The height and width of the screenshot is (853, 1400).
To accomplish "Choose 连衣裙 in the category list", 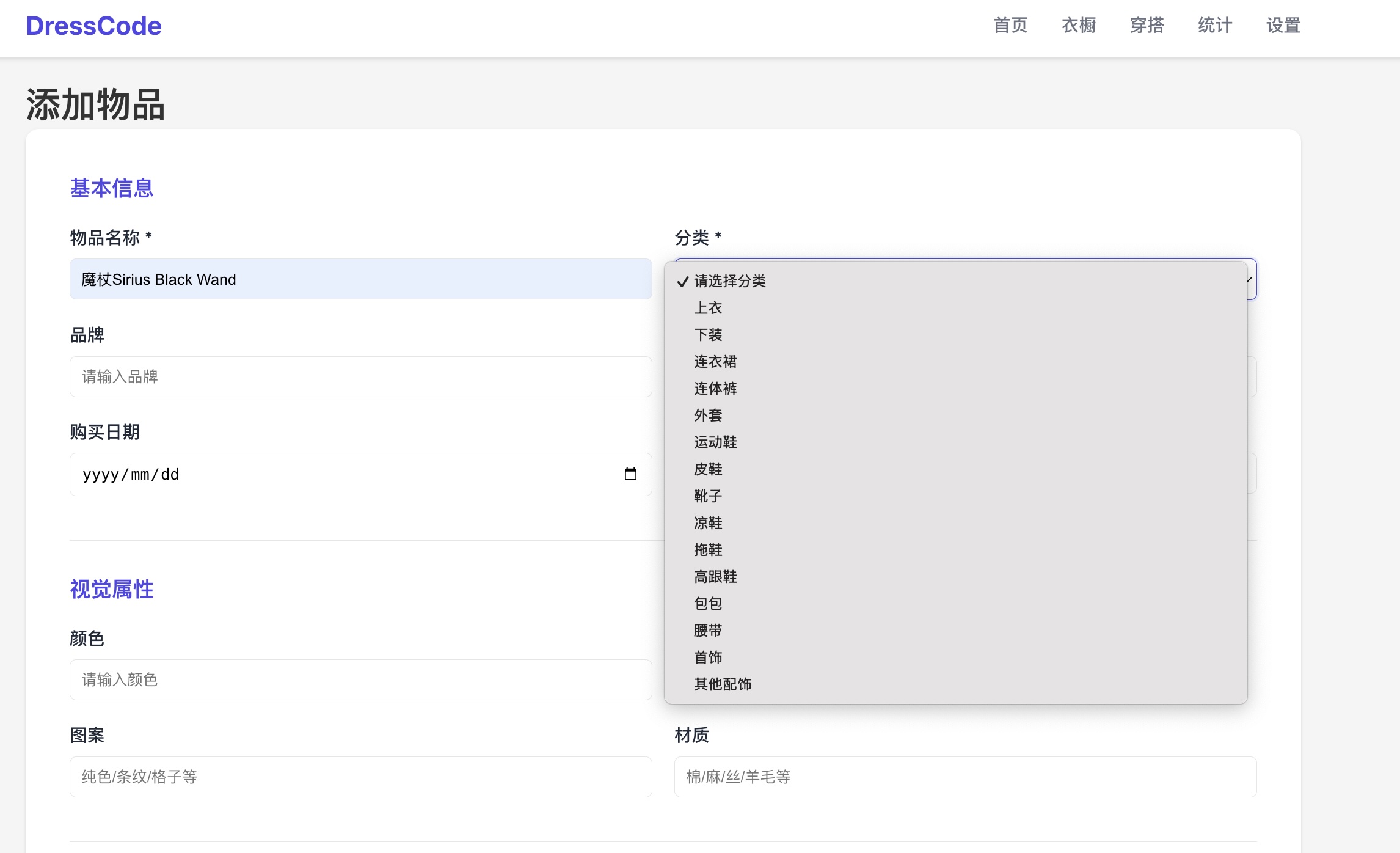I will point(715,362).
